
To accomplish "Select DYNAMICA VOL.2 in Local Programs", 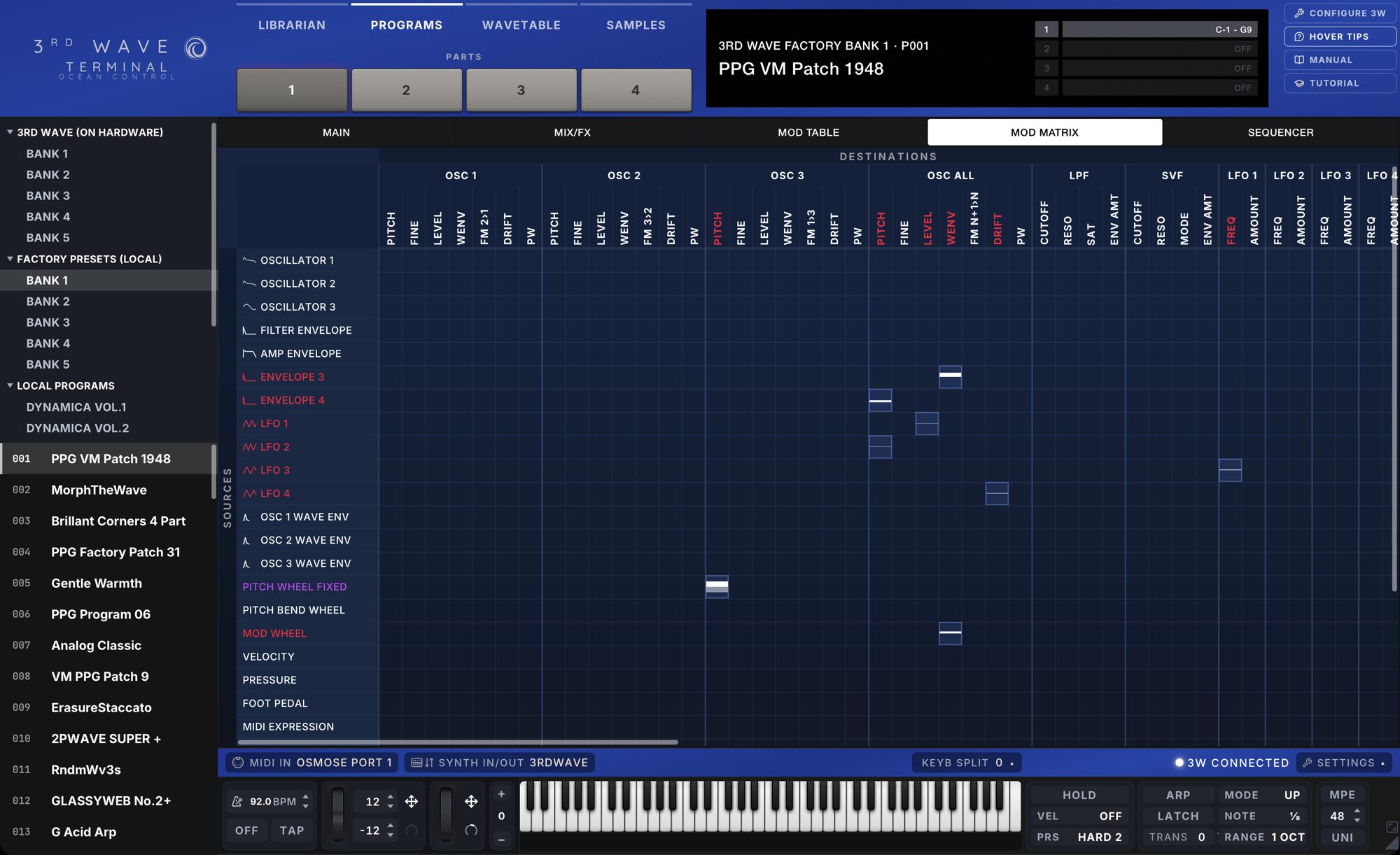I will click(x=78, y=428).
